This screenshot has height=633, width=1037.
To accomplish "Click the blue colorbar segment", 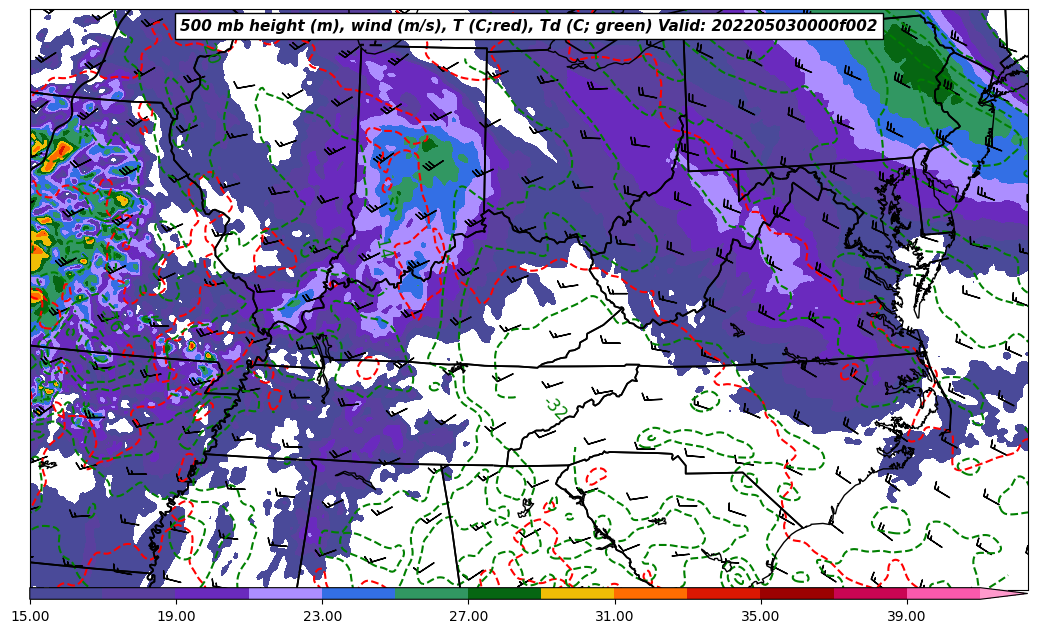I will pyautogui.click(x=358, y=593).
